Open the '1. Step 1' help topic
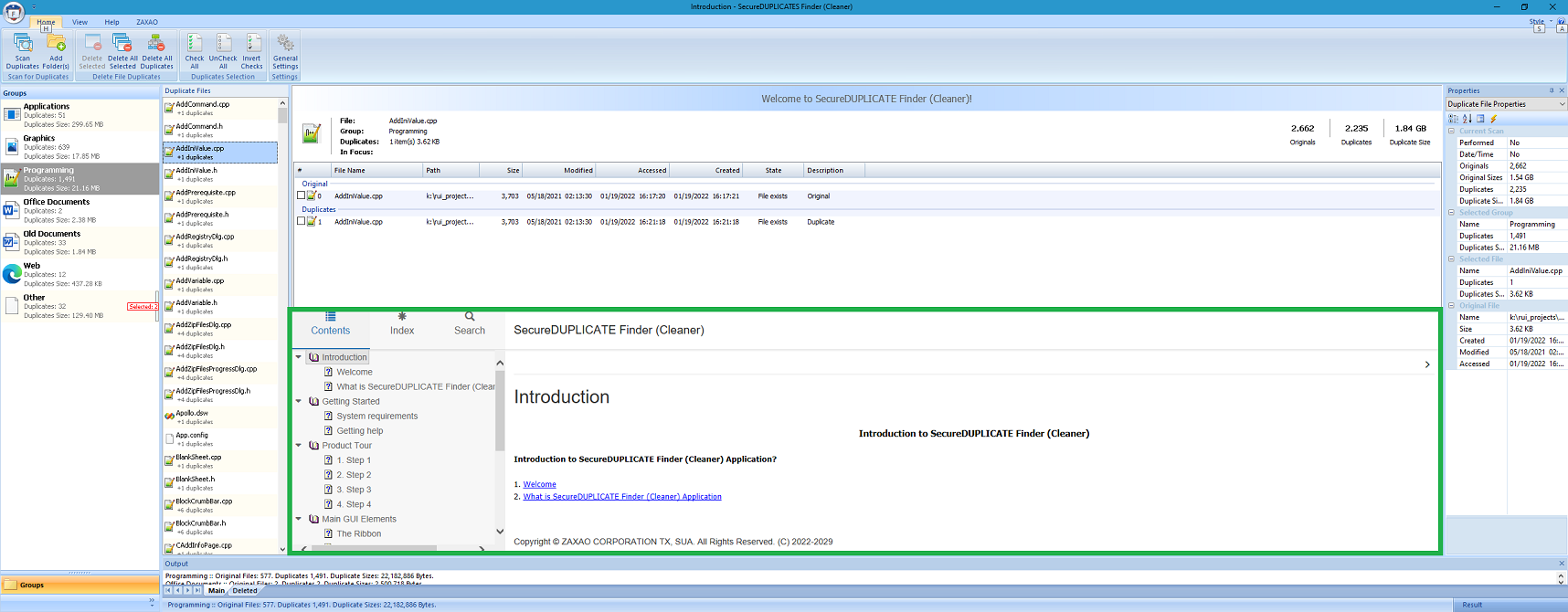The height and width of the screenshot is (612, 1568). coord(354,460)
